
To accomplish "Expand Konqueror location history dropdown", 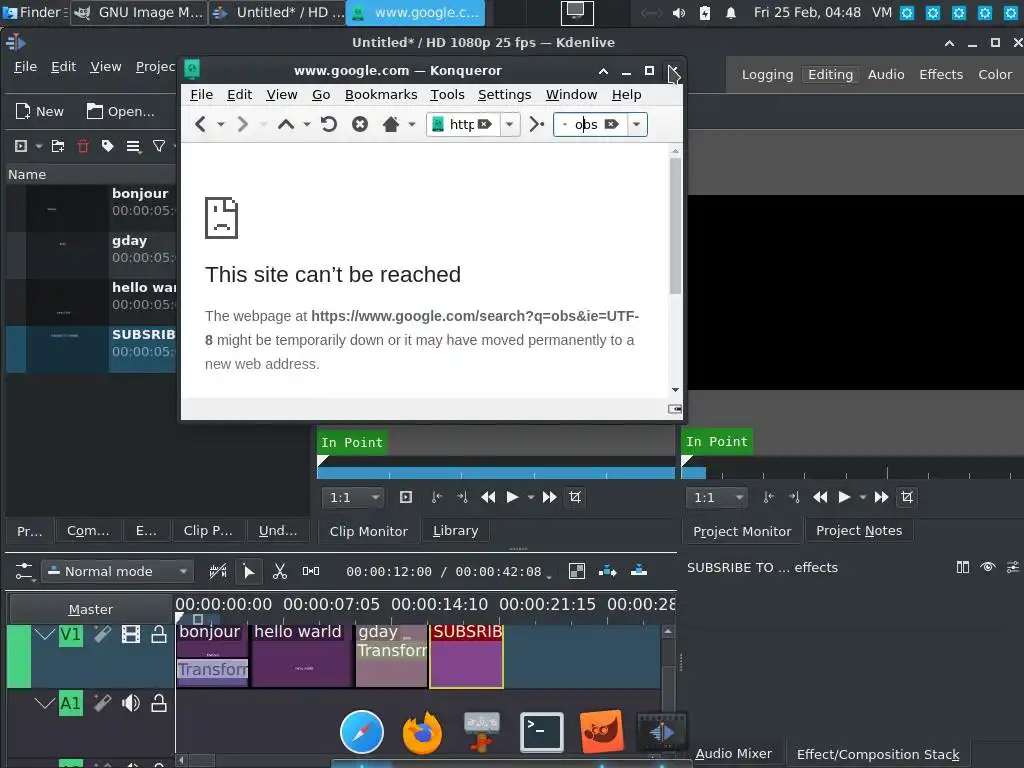I will coord(509,124).
